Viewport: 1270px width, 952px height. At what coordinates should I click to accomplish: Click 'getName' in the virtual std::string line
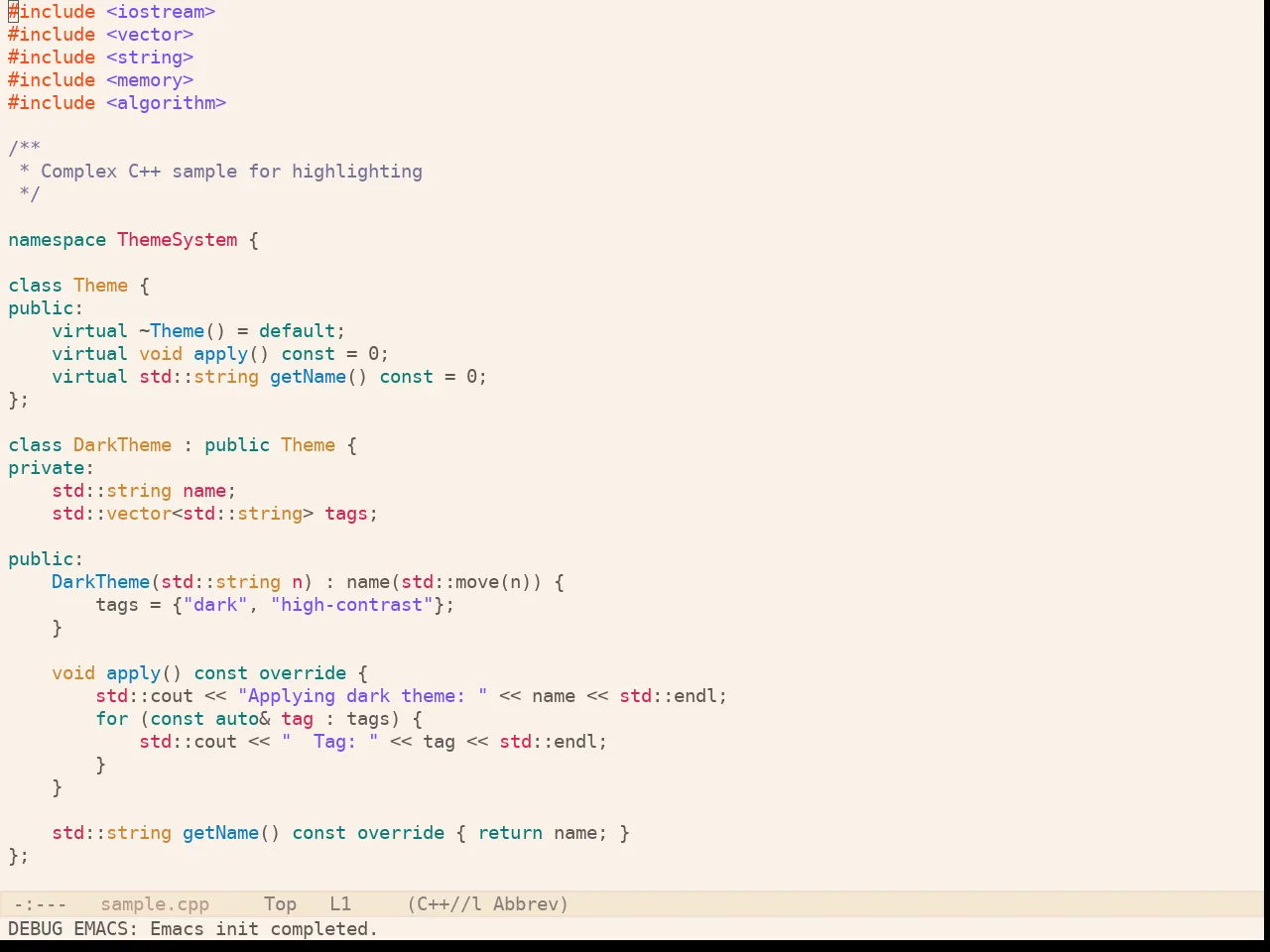[308, 377]
